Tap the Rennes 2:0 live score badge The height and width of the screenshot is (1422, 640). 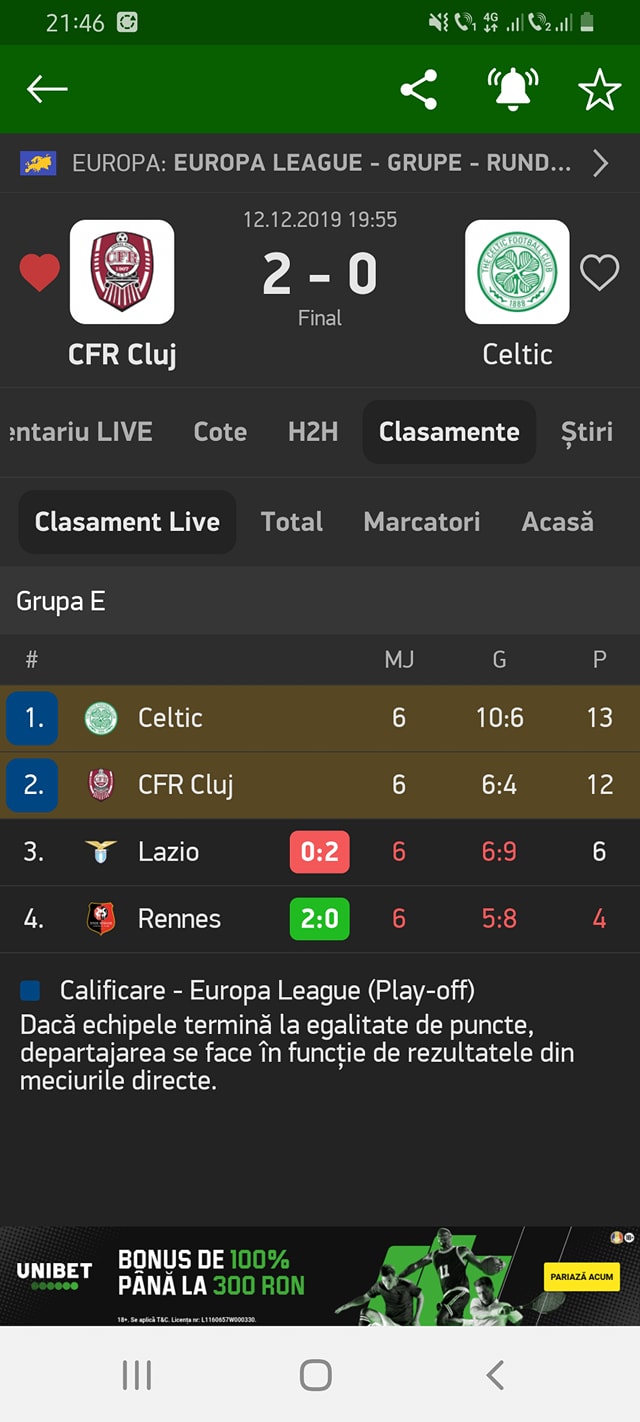pos(320,919)
